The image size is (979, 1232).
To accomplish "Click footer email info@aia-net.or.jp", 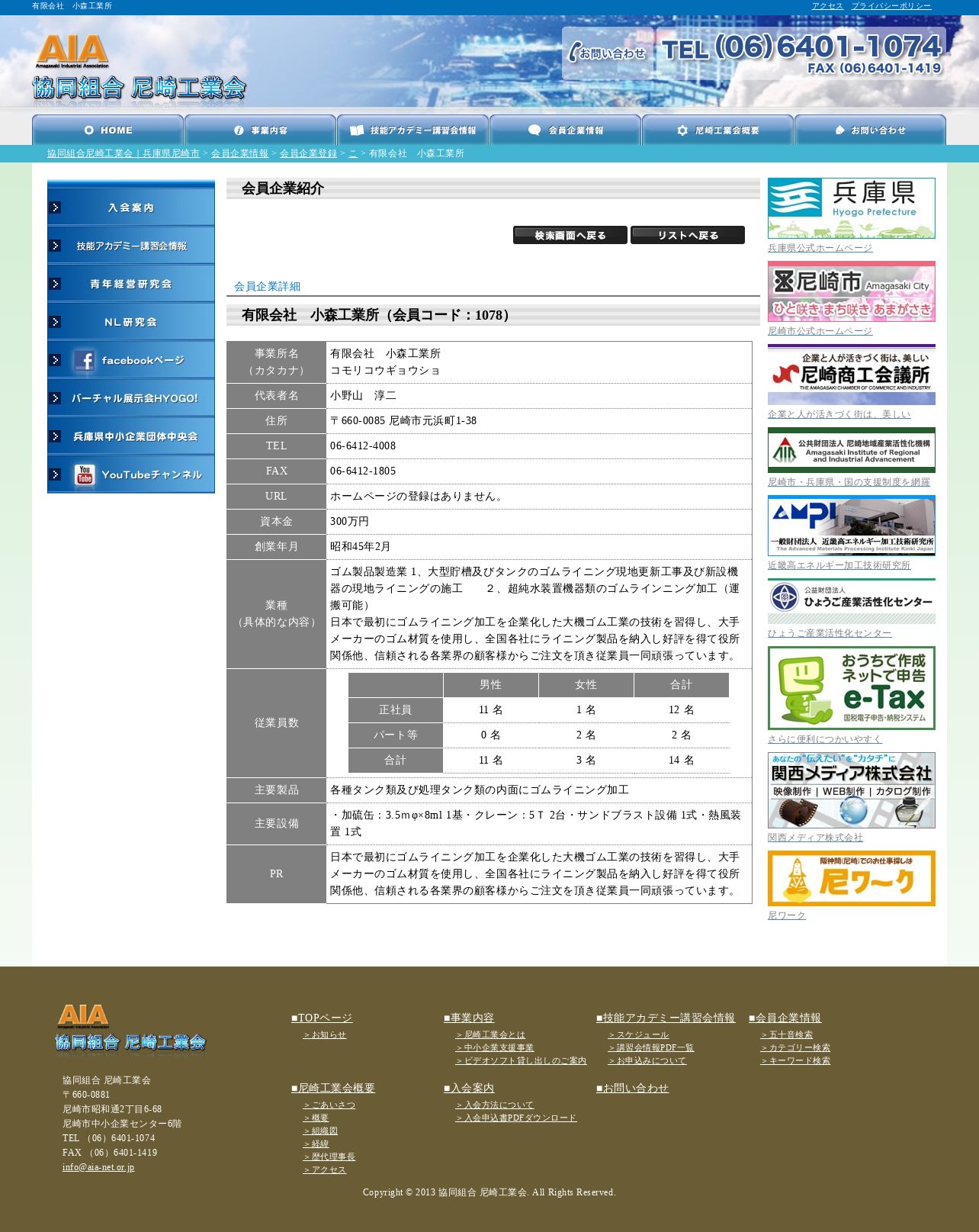I will (98, 1167).
